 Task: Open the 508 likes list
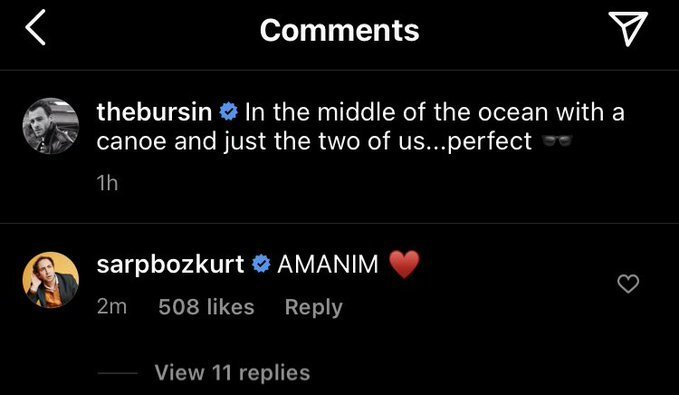point(206,307)
